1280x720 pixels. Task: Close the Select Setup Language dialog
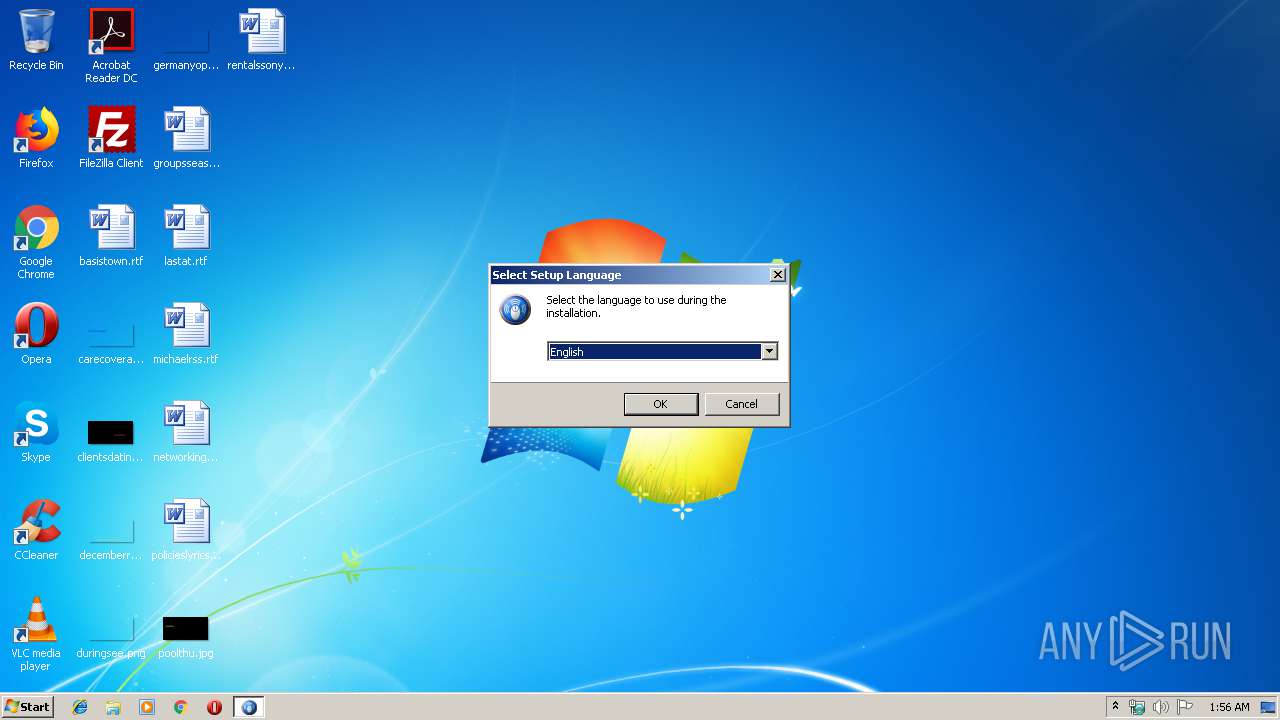tap(778, 275)
